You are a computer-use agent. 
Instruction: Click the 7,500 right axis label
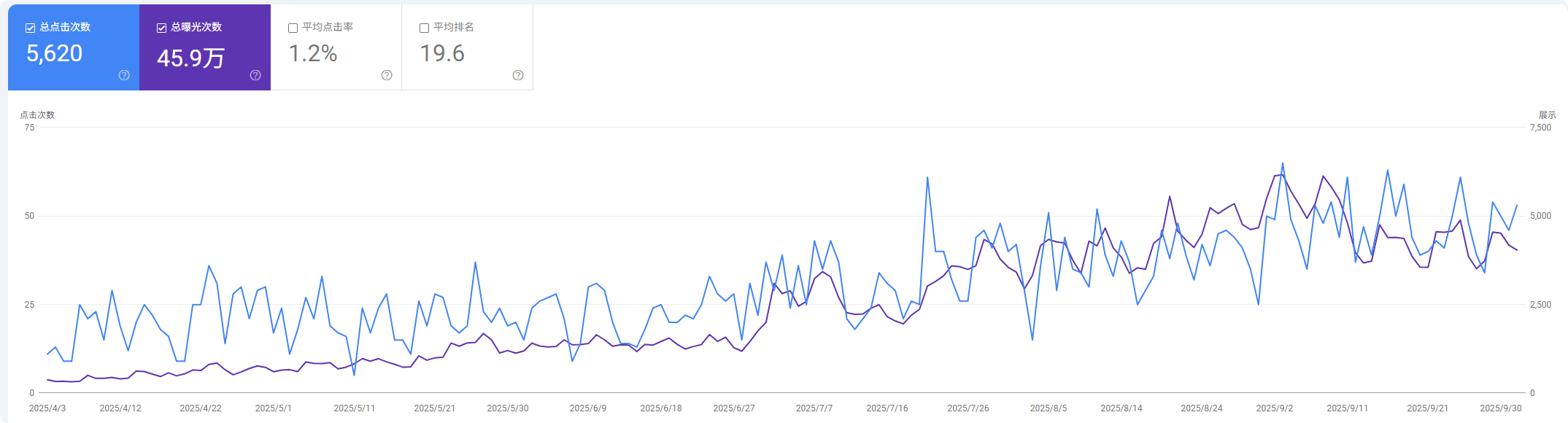[x=1540, y=128]
